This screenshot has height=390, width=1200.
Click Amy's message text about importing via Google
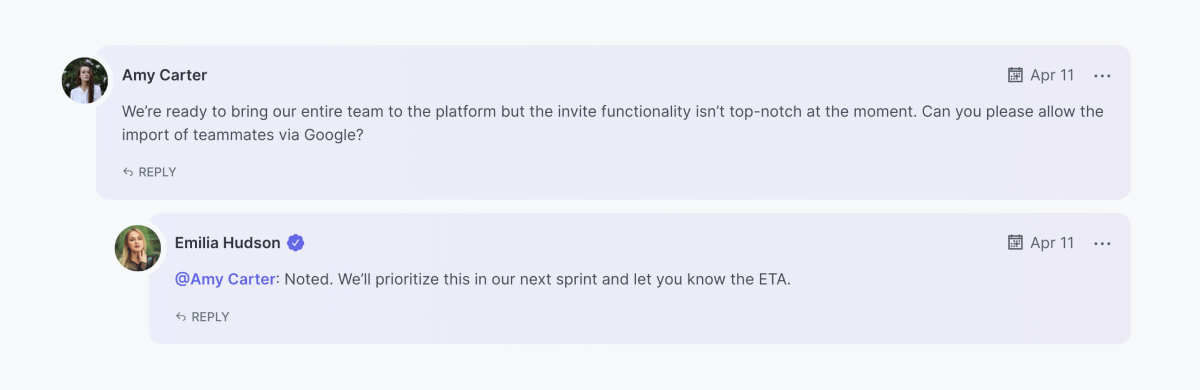613,123
